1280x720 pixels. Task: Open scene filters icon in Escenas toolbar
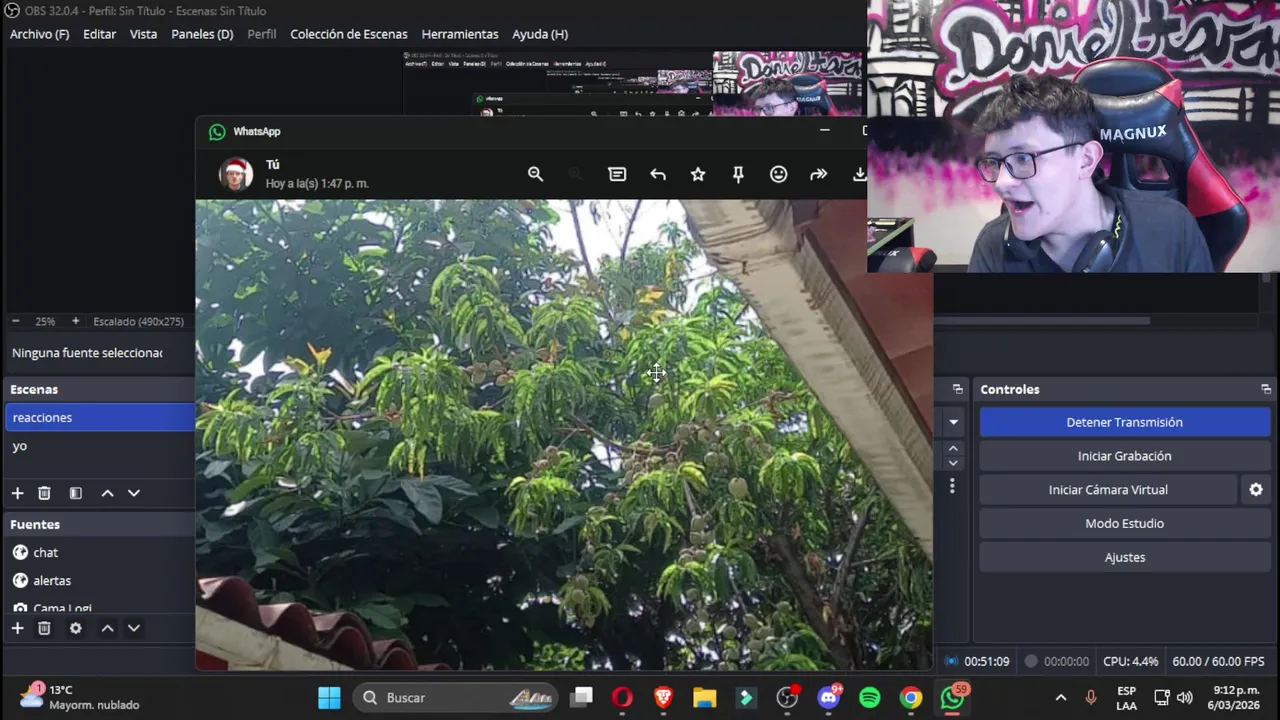[75, 493]
